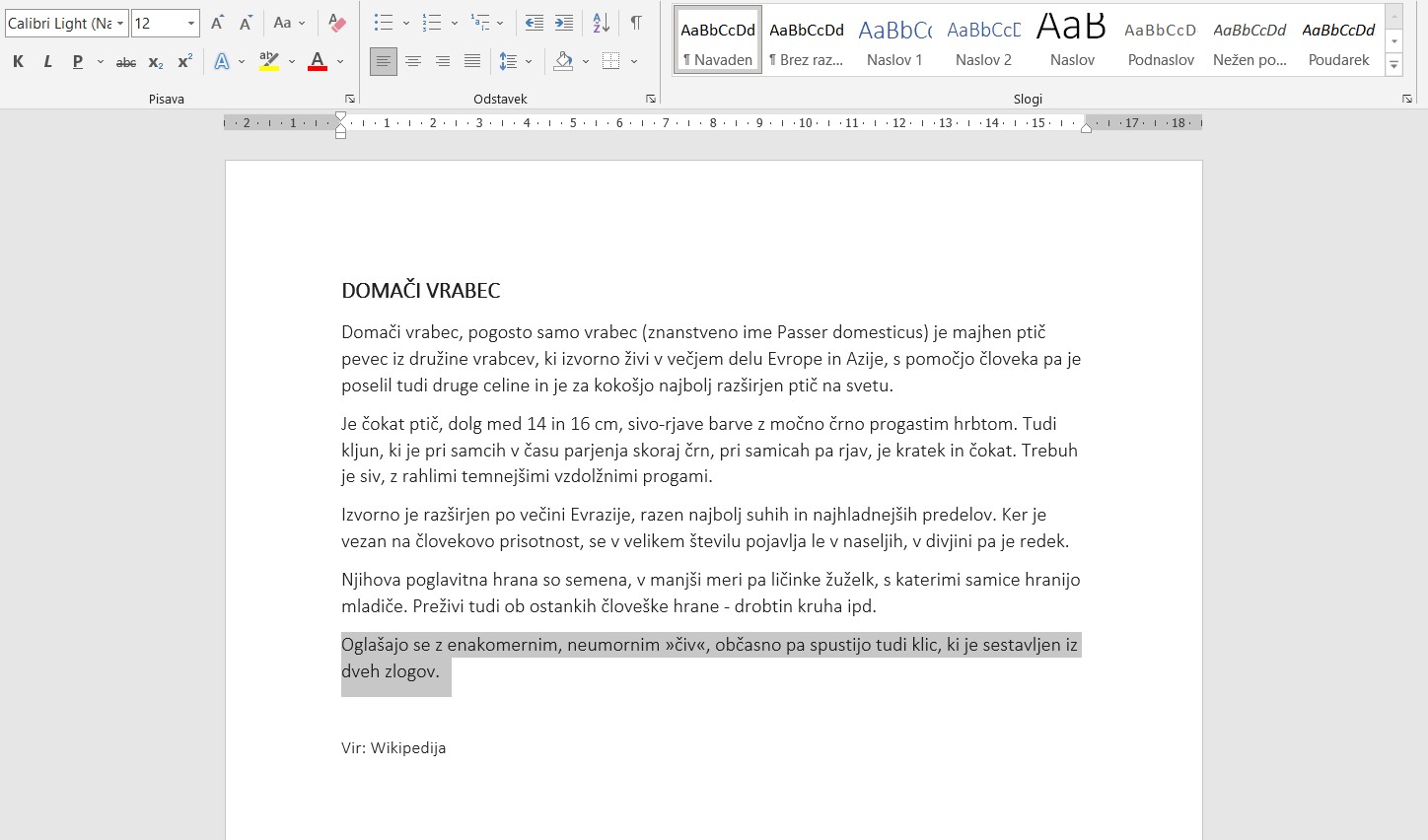Click the text Vir: Wikipedija
This screenshot has height=840, width=1428.
pos(393,748)
